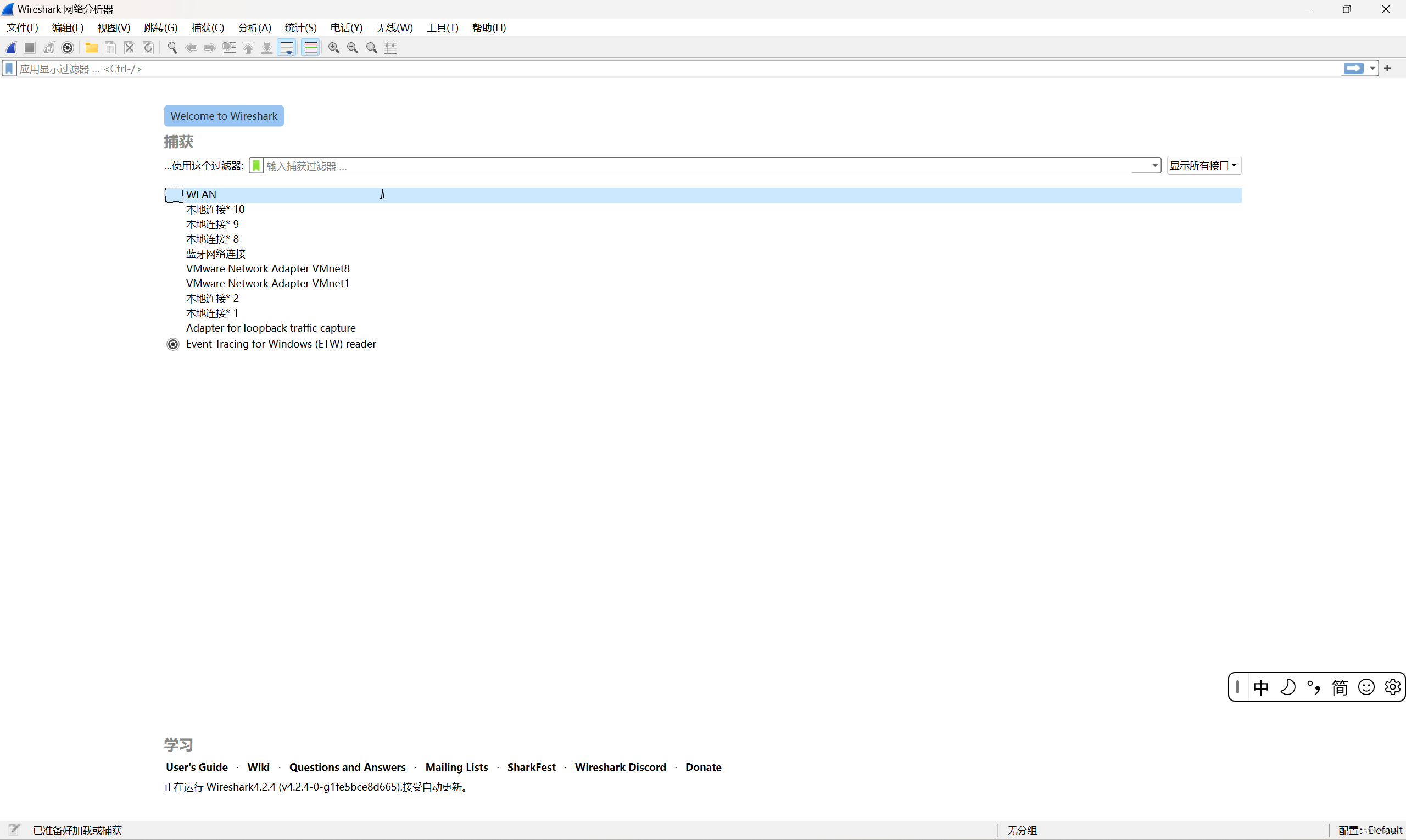
Task: Zoom out main window text
Action: point(353,48)
